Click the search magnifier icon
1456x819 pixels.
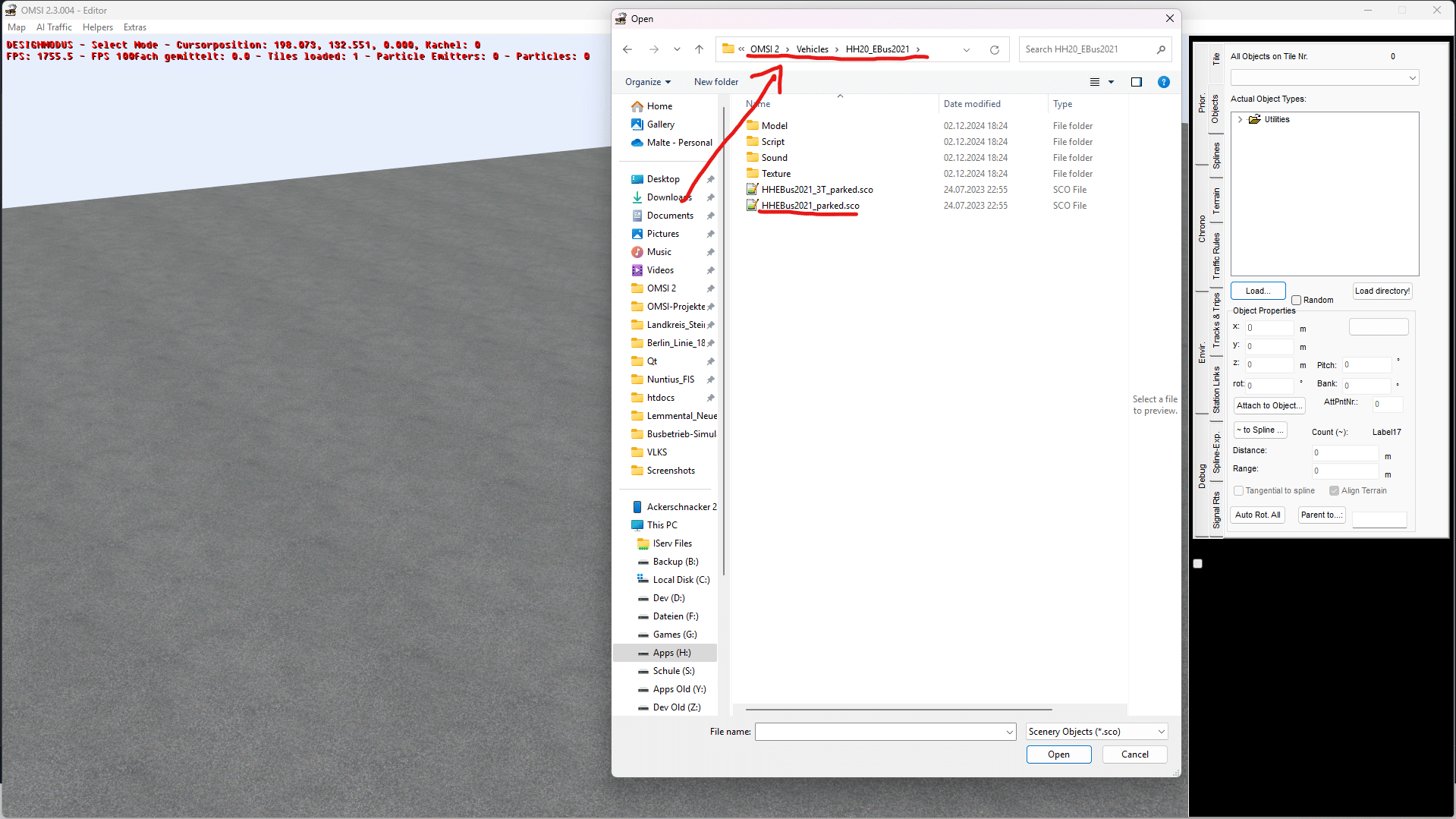coord(1160,49)
